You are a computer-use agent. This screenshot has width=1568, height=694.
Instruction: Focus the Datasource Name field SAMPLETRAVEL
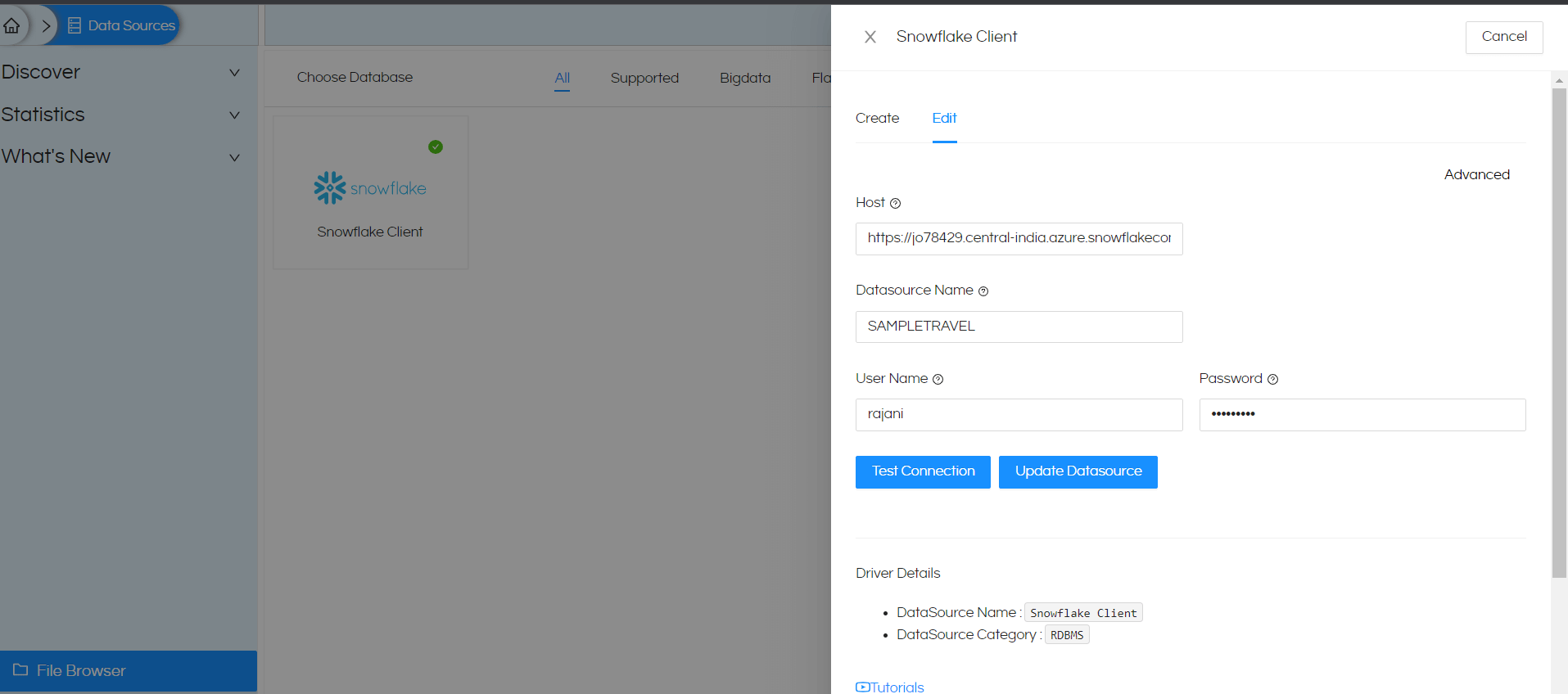(x=1019, y=327)
